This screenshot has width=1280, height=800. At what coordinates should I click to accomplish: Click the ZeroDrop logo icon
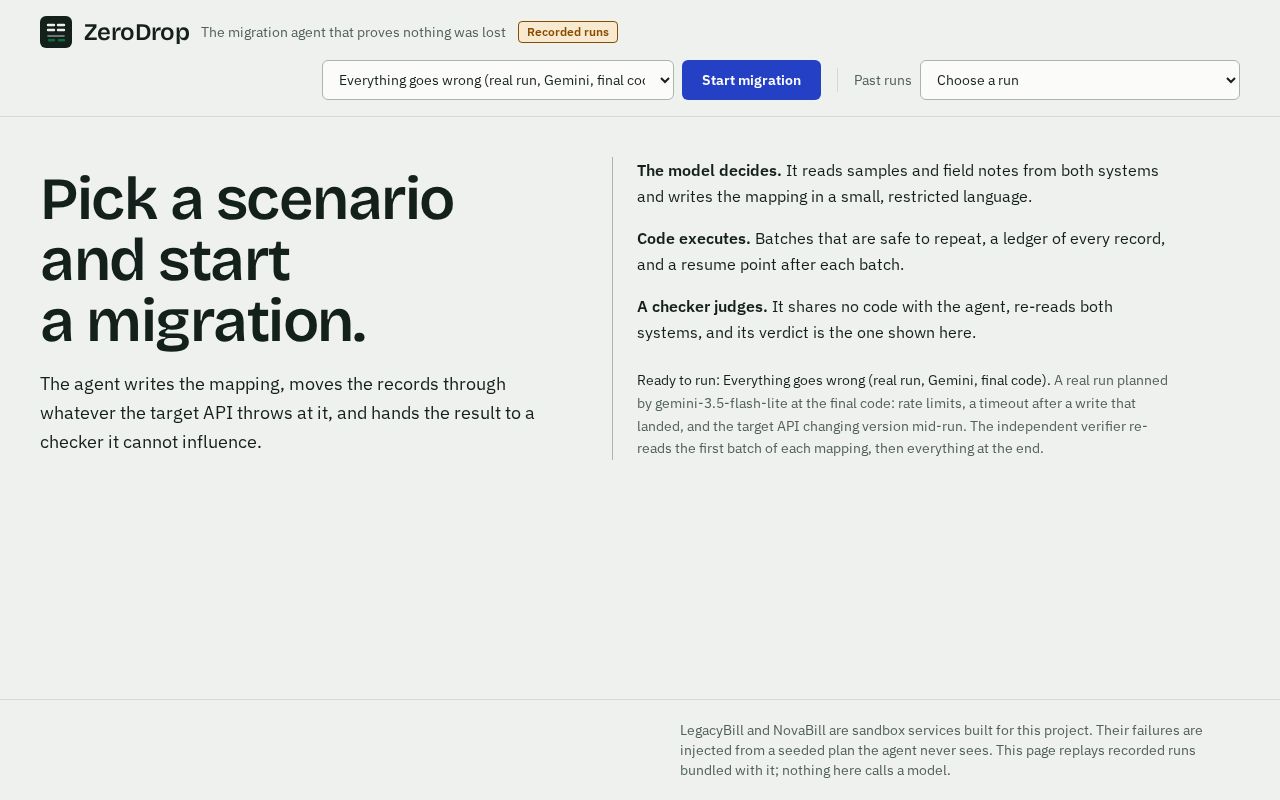pyautogui.click(x=56, y=32)
